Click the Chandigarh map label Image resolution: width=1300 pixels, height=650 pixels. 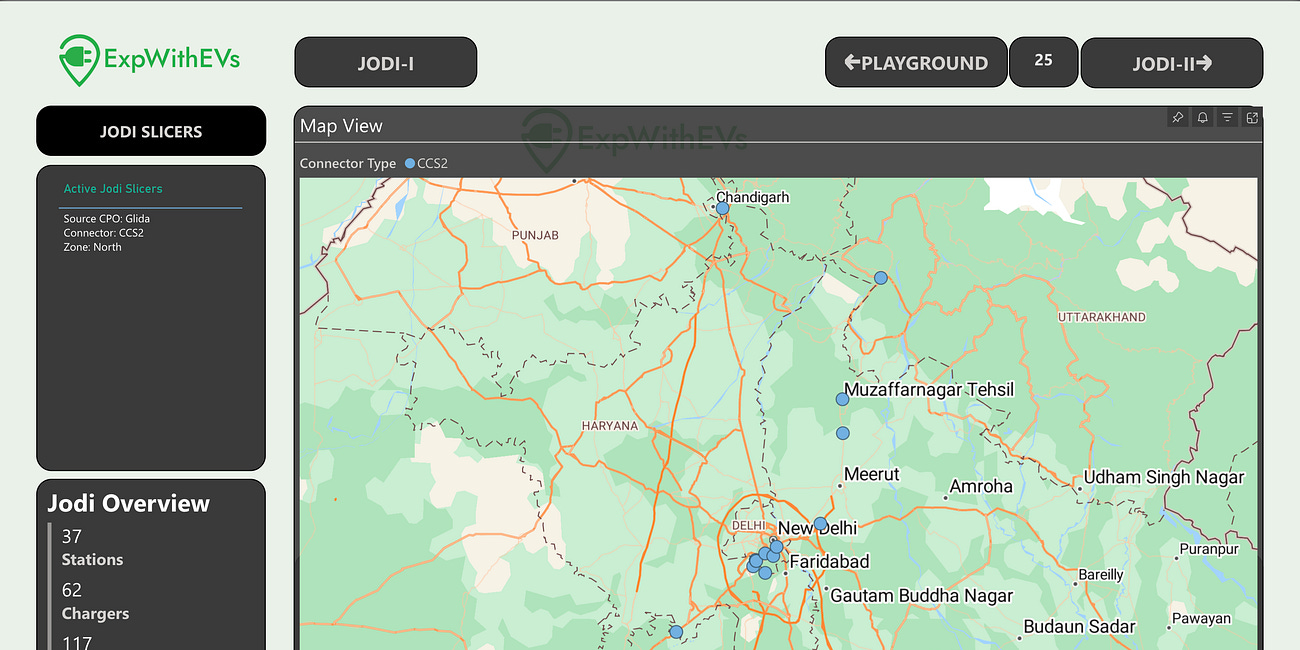coord(753,197)
